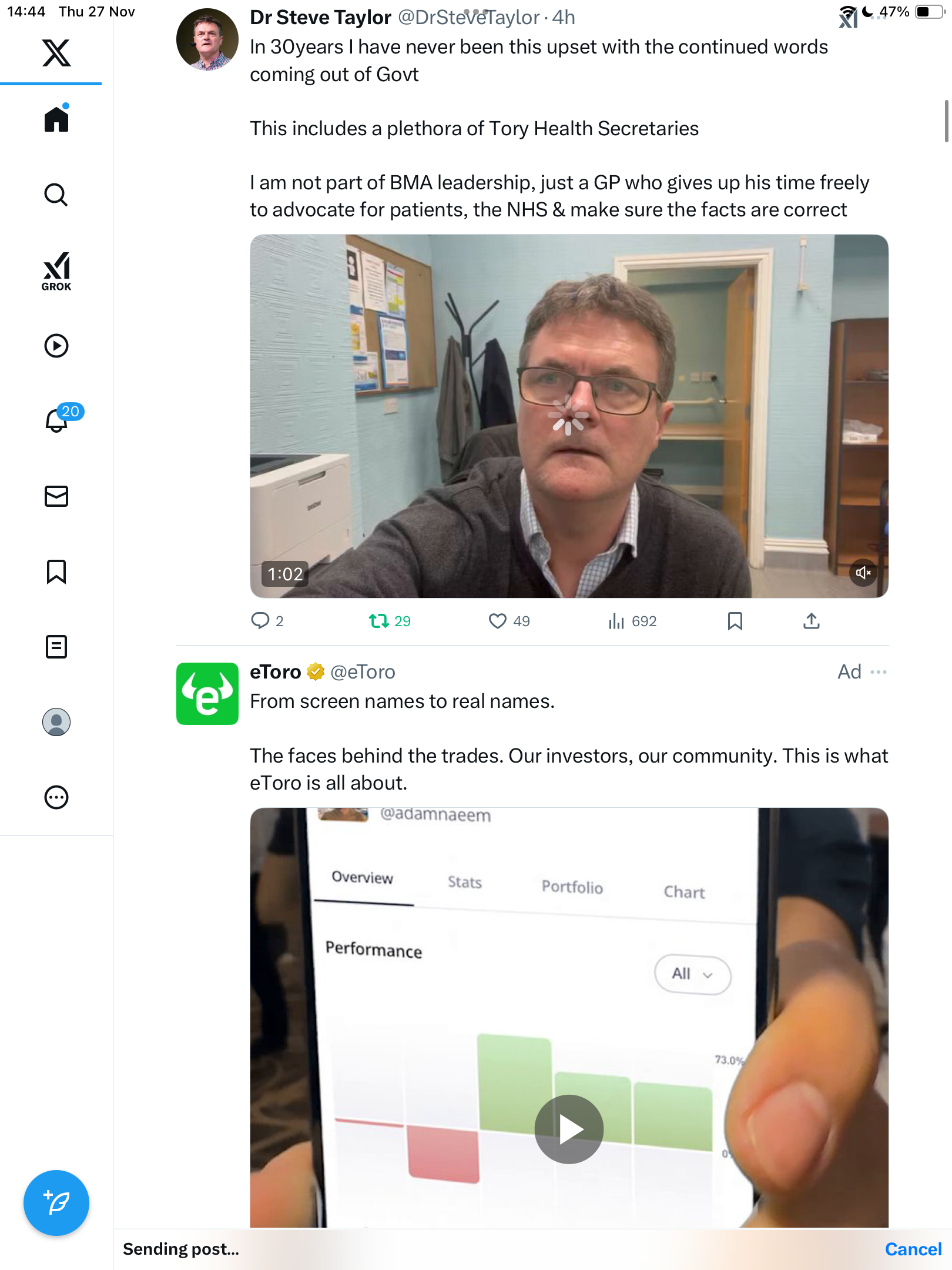Open the Lists icon in sidebar
952x1270 pixels.
pyautogui.click(x=56, y=647)
